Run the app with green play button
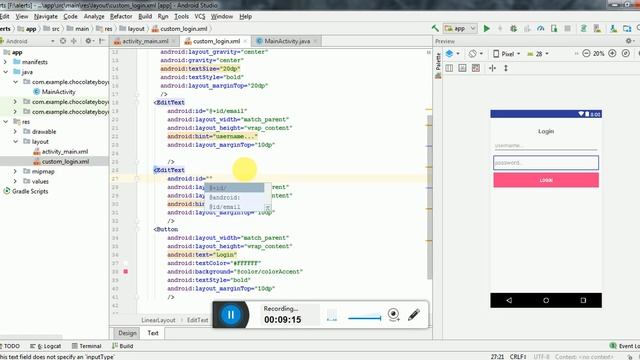This screenshot has width=640, height=360. point(487,29)
